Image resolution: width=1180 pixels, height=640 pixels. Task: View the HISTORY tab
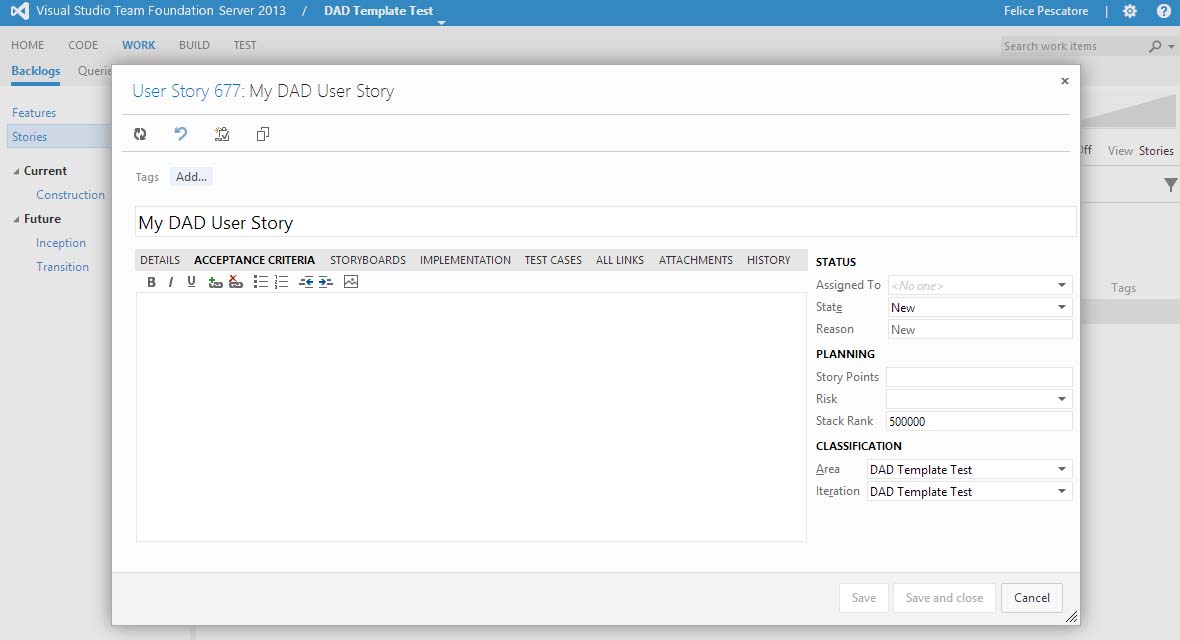click(768, 260)
